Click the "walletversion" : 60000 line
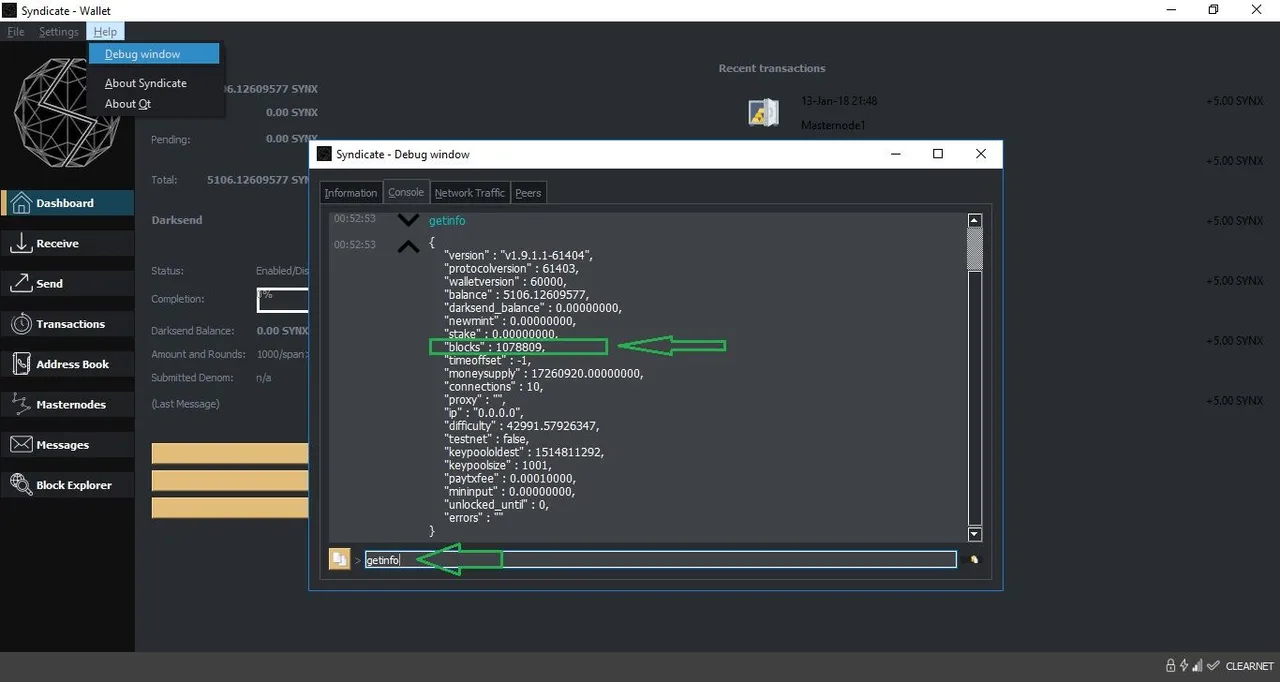This screenshot has width=1280, height=682. point(504,282)
